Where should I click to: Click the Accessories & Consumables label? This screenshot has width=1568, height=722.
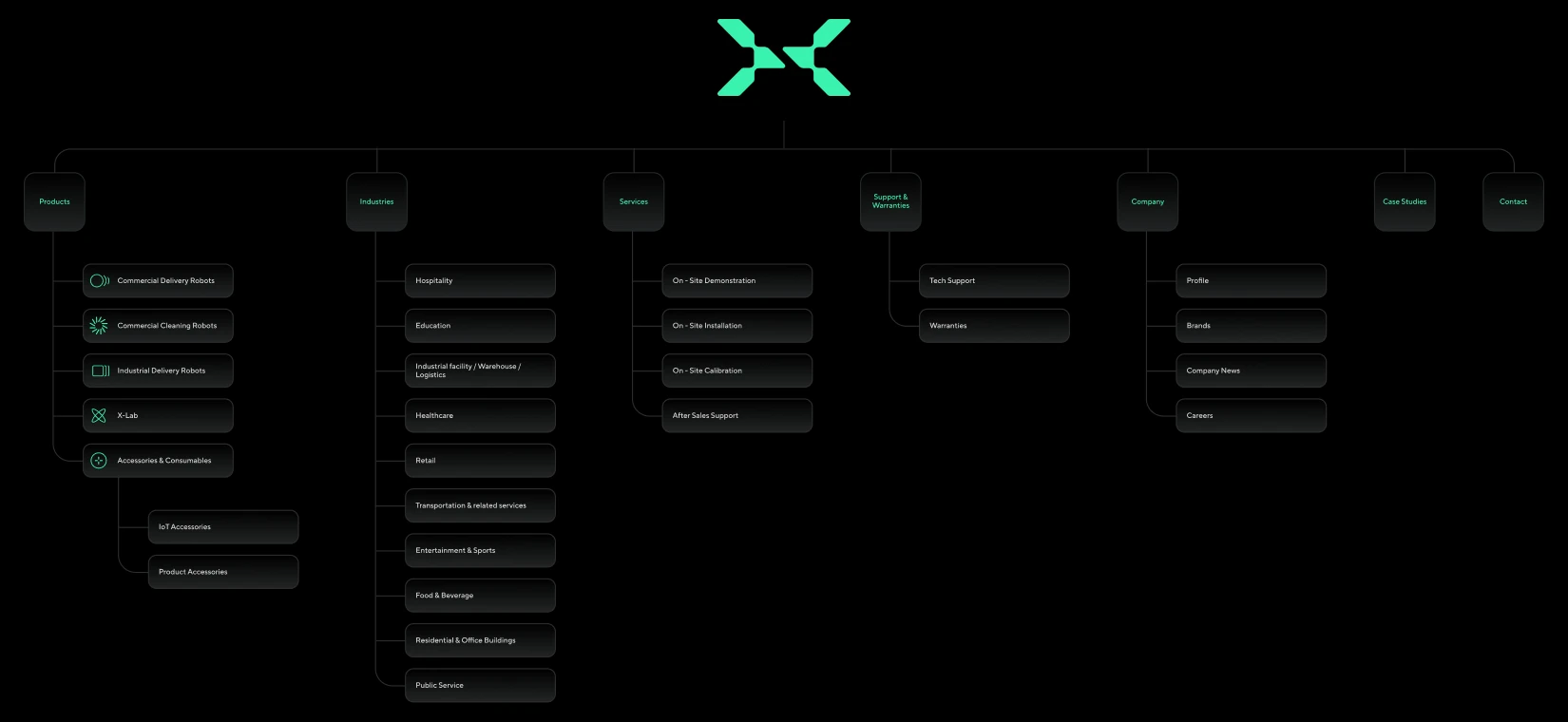tap(164, 461)
